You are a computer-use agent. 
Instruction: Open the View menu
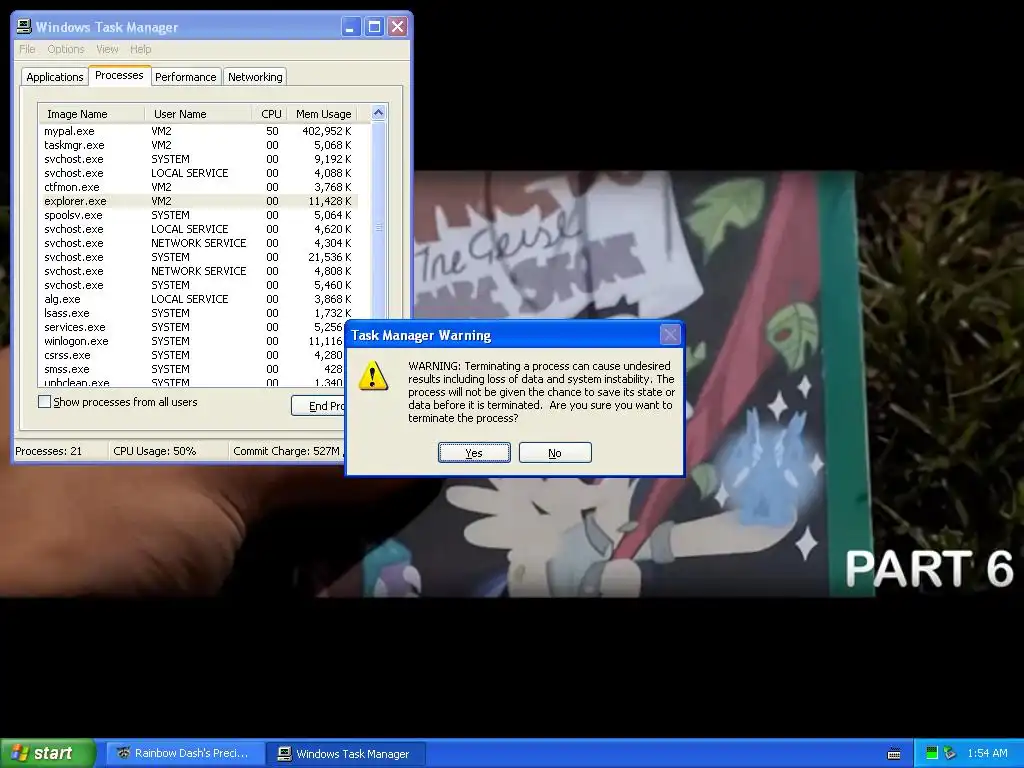(107, 49)
